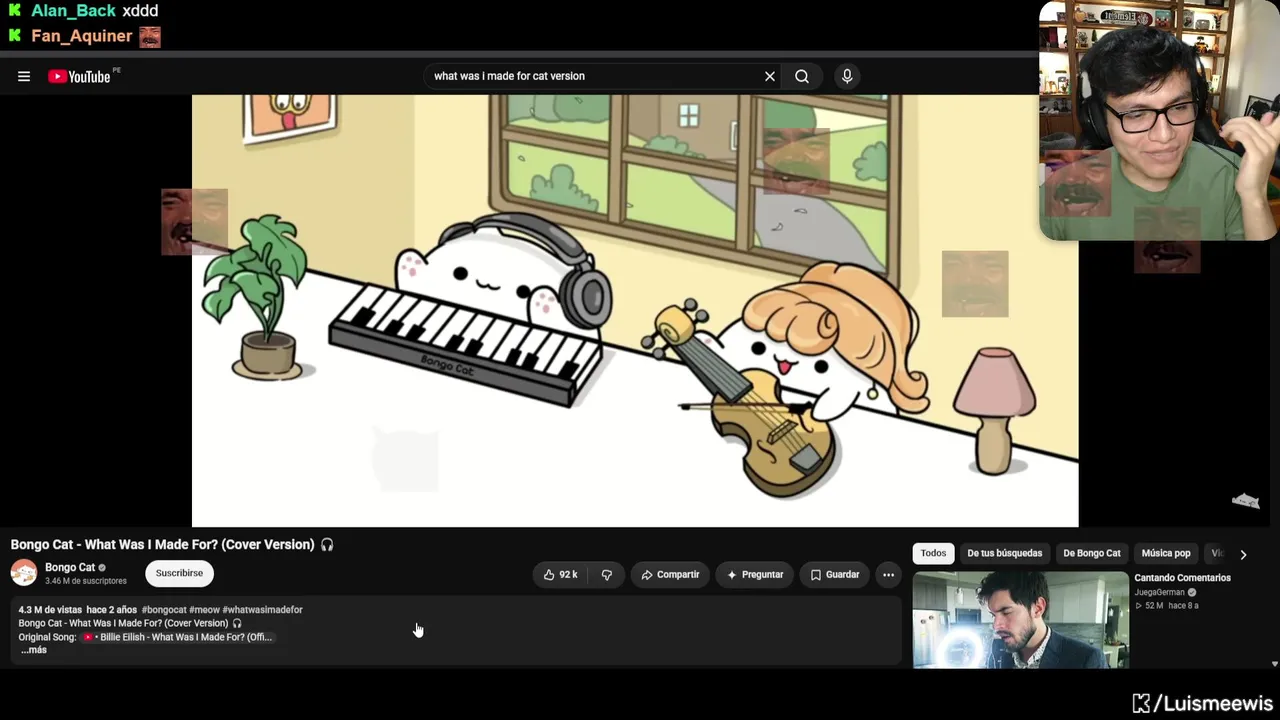Viewport: 1280px width, 720px height.
Task: Open the YouTube guide hamburger menu
Action: coord(24,76)
